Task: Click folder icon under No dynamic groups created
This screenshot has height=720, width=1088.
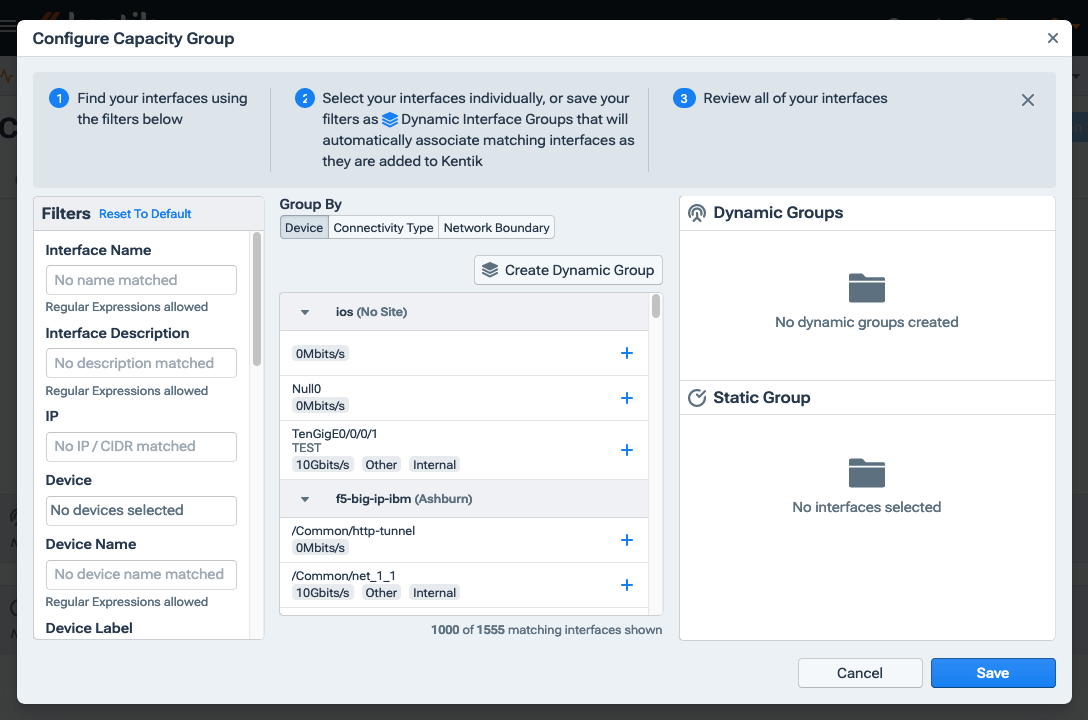Action: point(866,288)
